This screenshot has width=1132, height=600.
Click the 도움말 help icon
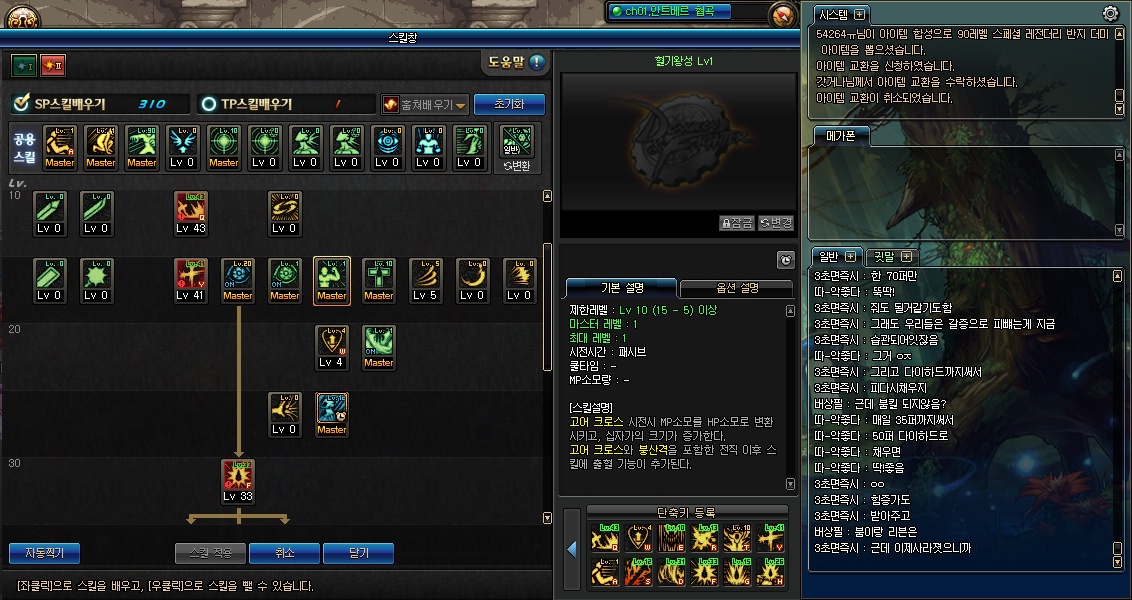536,62
